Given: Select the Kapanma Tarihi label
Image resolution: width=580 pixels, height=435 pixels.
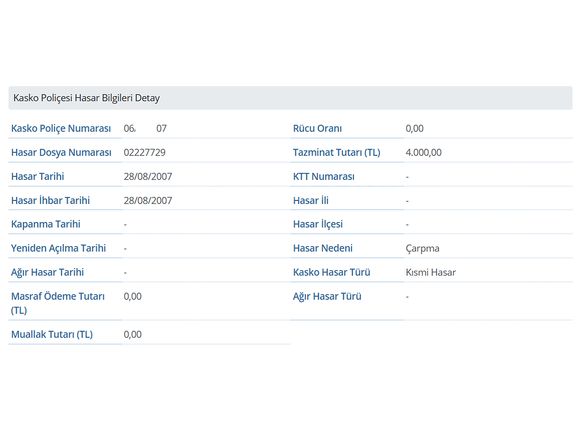Looking at the screenshot, I should point(46,224).
